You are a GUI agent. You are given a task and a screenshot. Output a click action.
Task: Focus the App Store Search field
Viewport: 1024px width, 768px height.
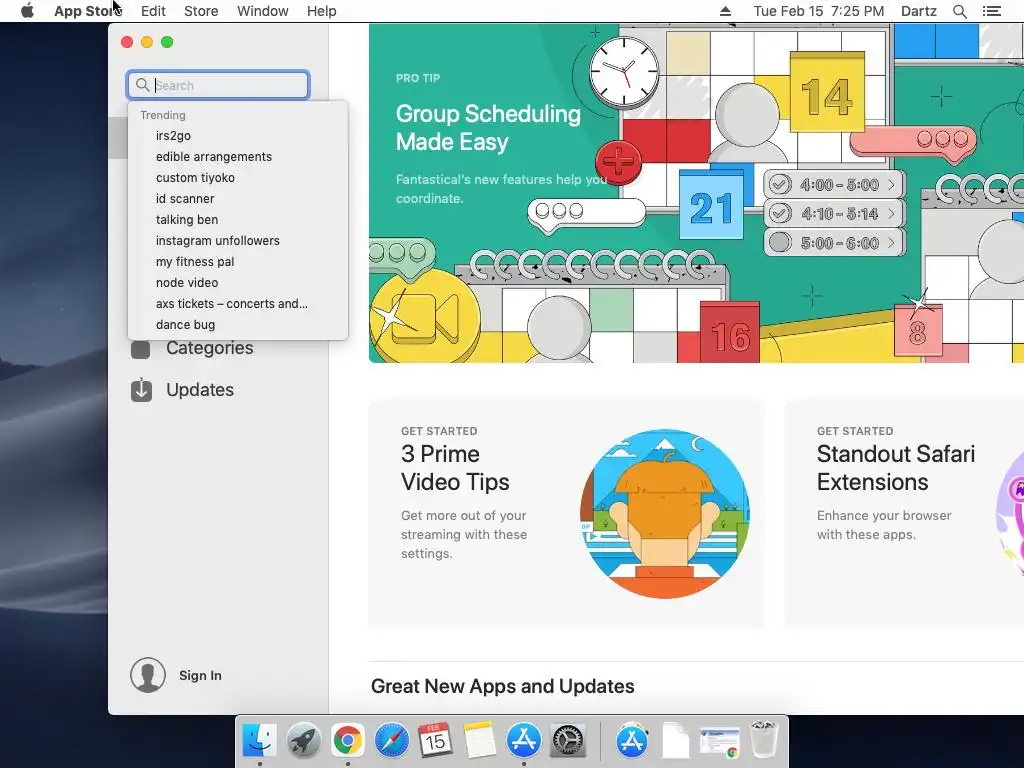point(218,85)
